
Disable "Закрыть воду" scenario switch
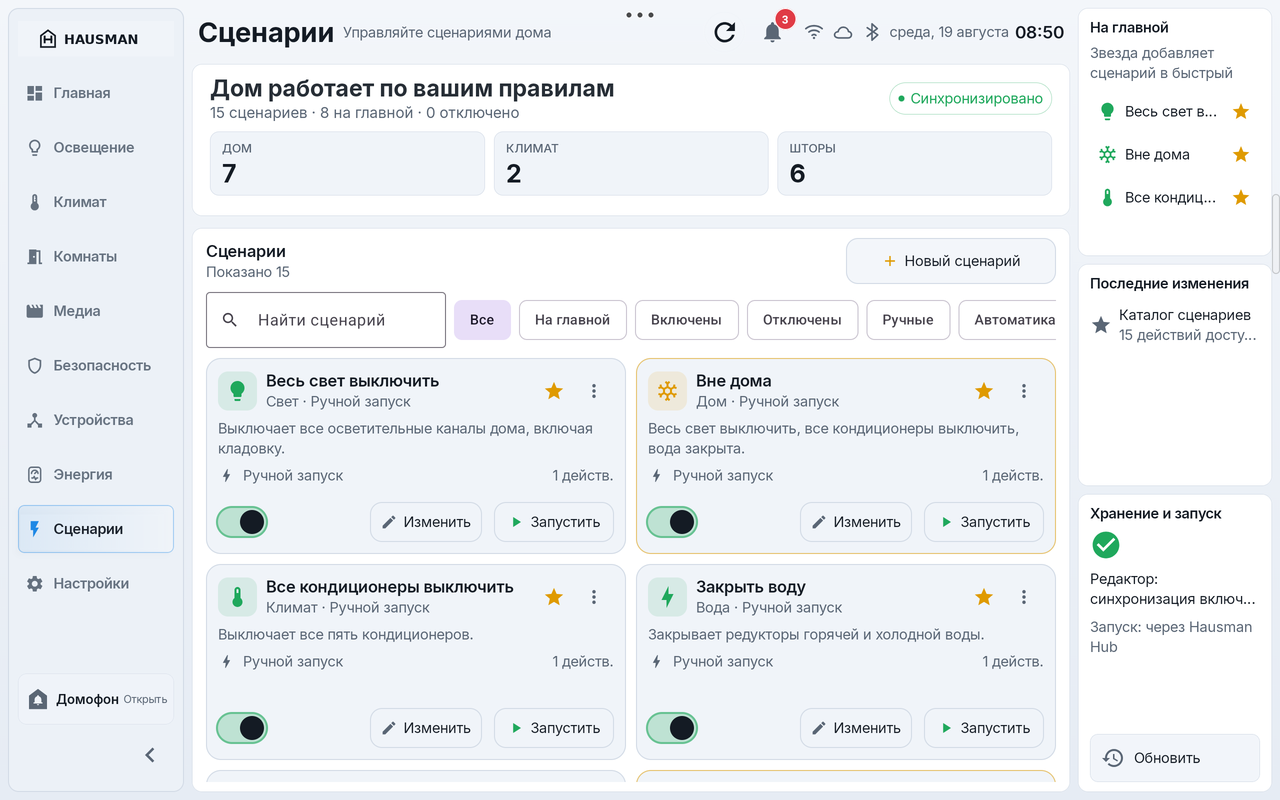[x=672, y=728]
